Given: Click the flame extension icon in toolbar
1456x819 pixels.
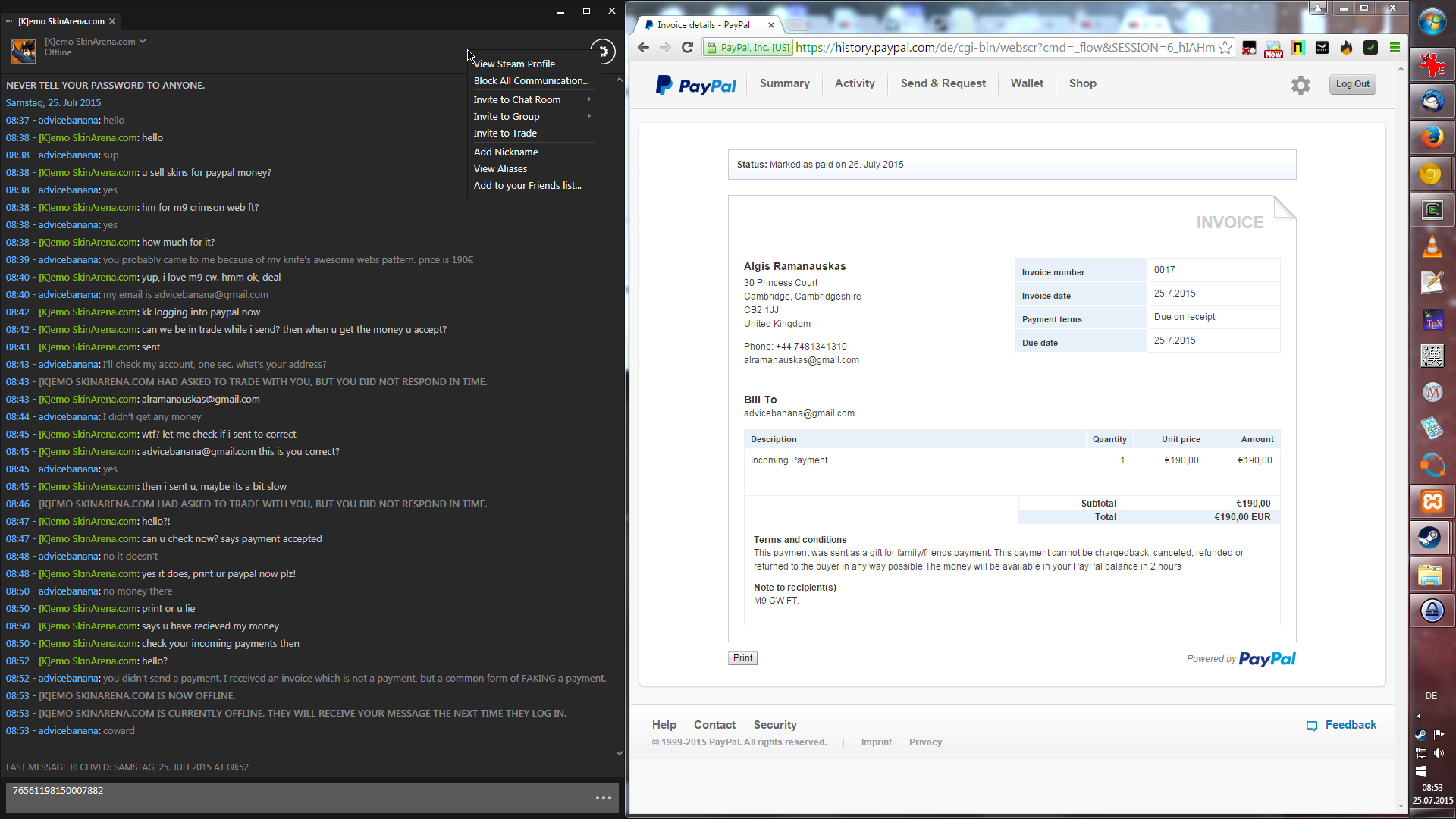Looking at the screenshot, I should [x=1346, y=48].
